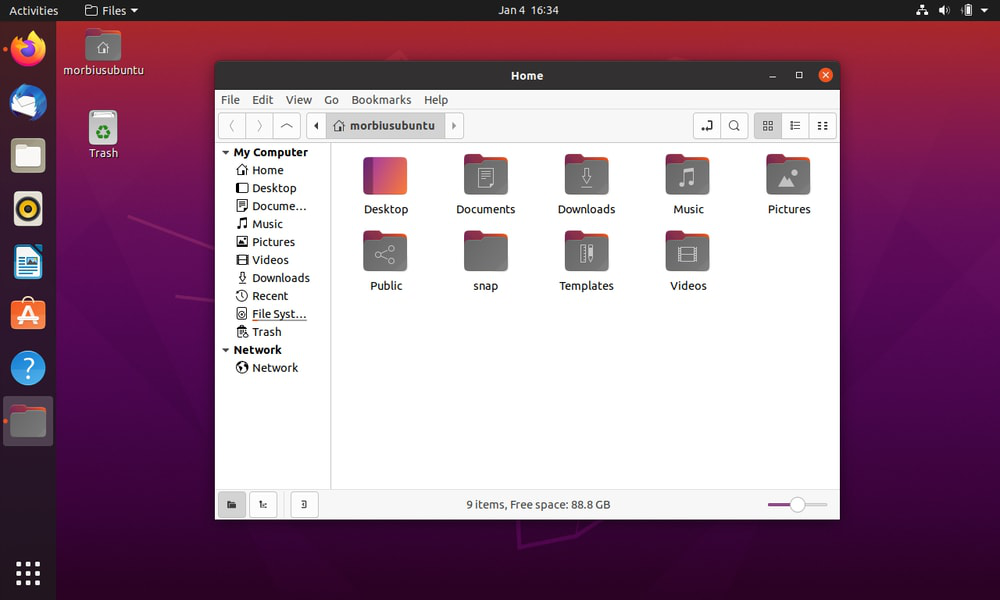
Task: Open the Go menu
Action: (331, 100)
